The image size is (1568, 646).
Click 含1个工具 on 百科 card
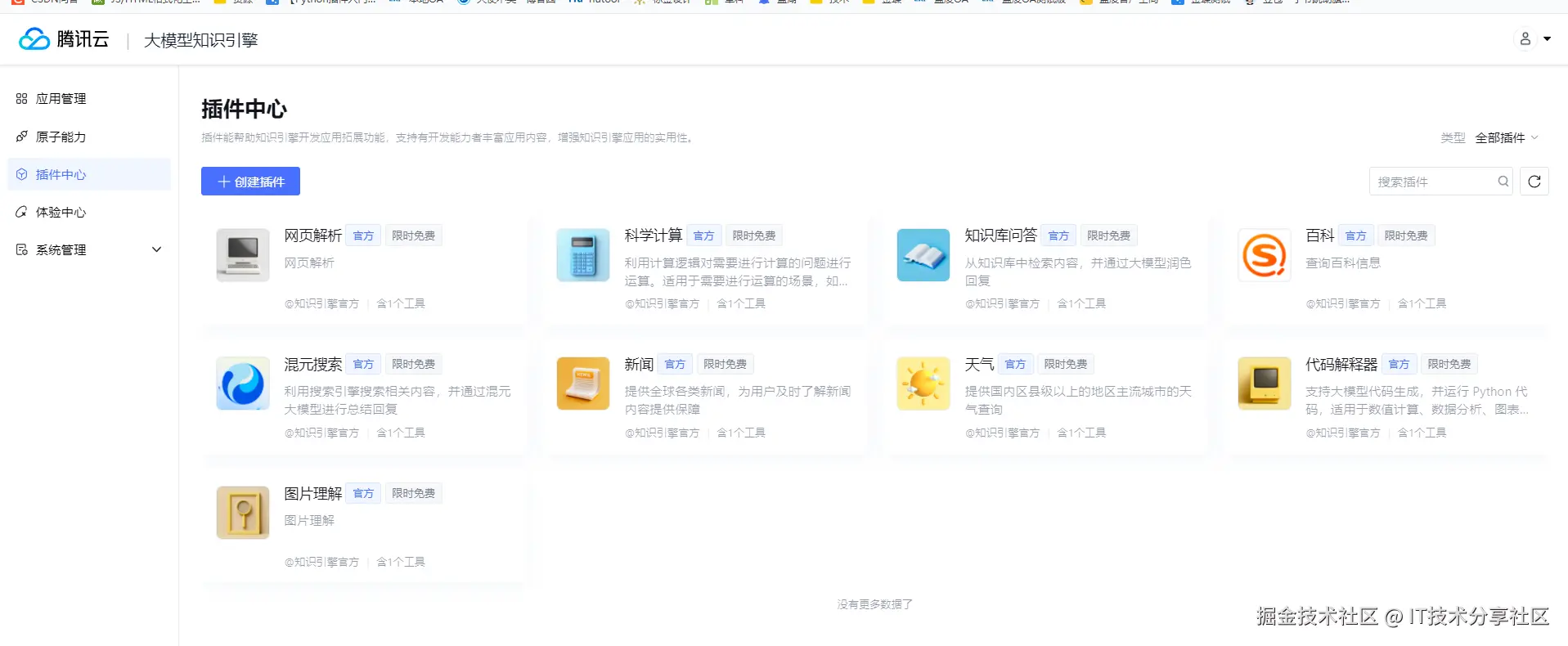(x=1422, y=303)
